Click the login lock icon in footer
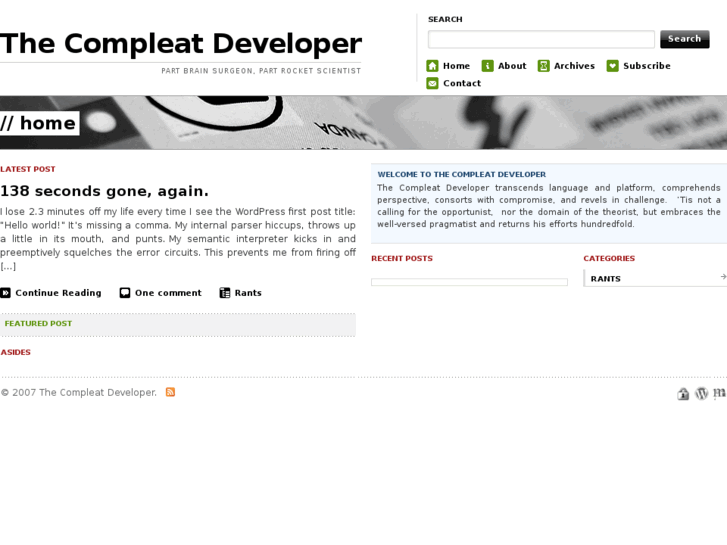The height and width of the screenshot is (545, 727). pyautogui.click(x=683, y=394)
